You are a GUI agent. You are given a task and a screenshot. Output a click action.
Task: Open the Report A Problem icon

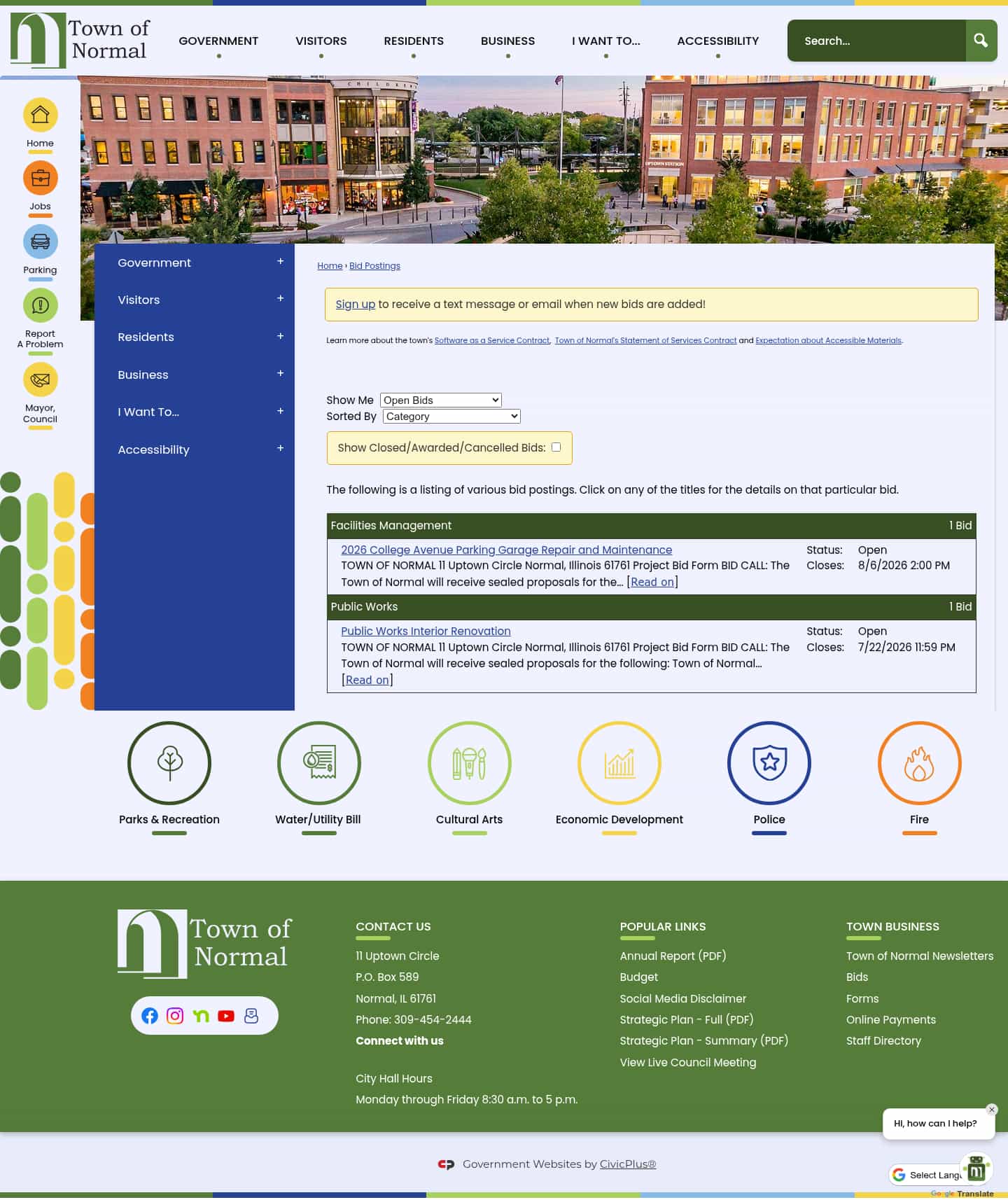[40, 305]
